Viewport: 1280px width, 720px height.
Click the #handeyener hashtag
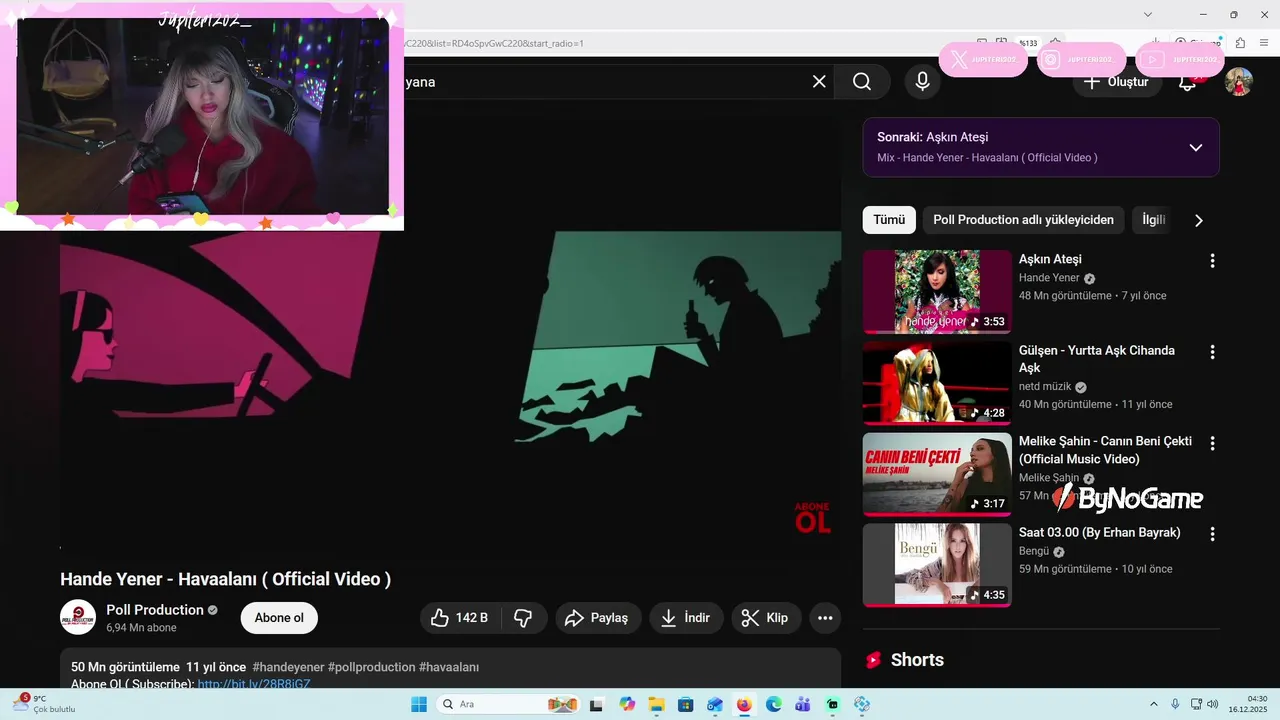point(288,667)
